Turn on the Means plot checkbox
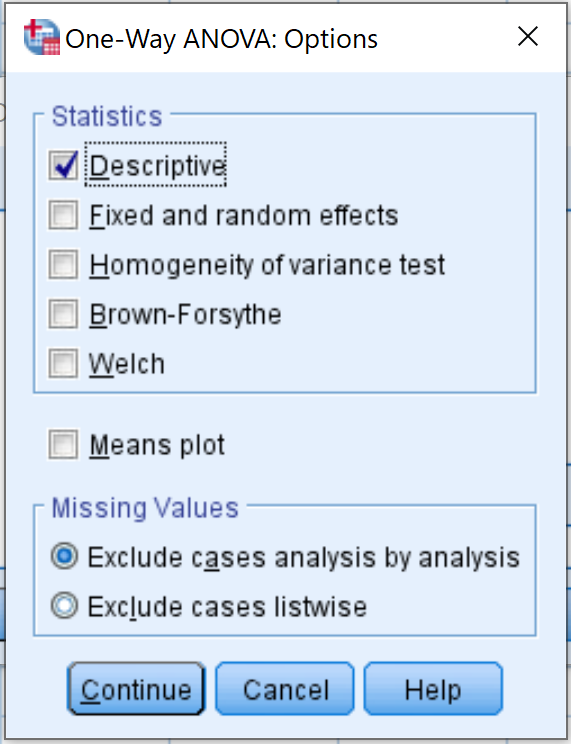Image resolution: width=571 pixels, height=744 pixels. pyautogui.click(x=63, y=445)
